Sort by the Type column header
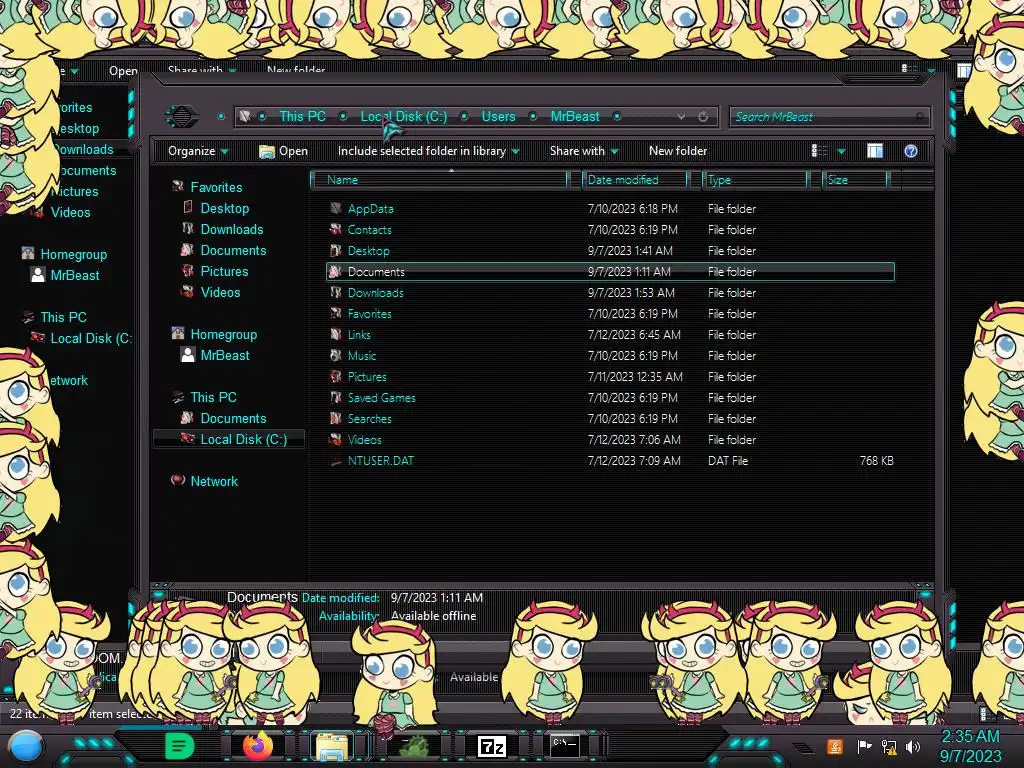 click(x=755, y=180)
